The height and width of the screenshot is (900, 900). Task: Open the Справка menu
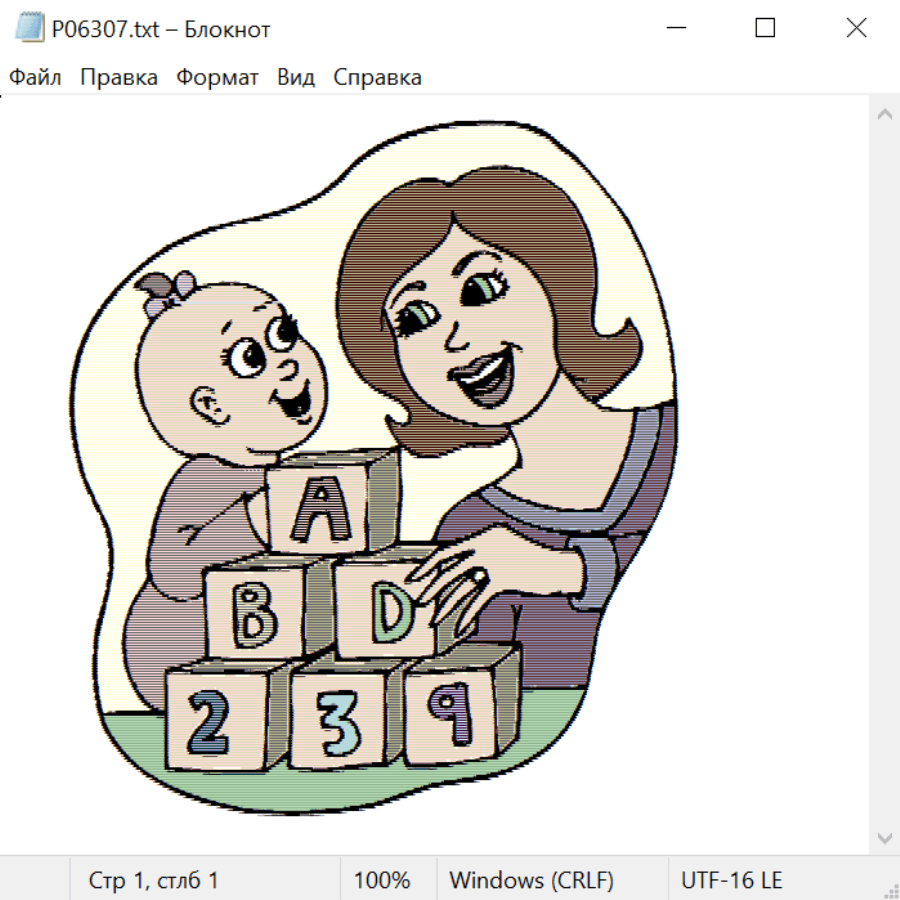(x=377, y=78)
